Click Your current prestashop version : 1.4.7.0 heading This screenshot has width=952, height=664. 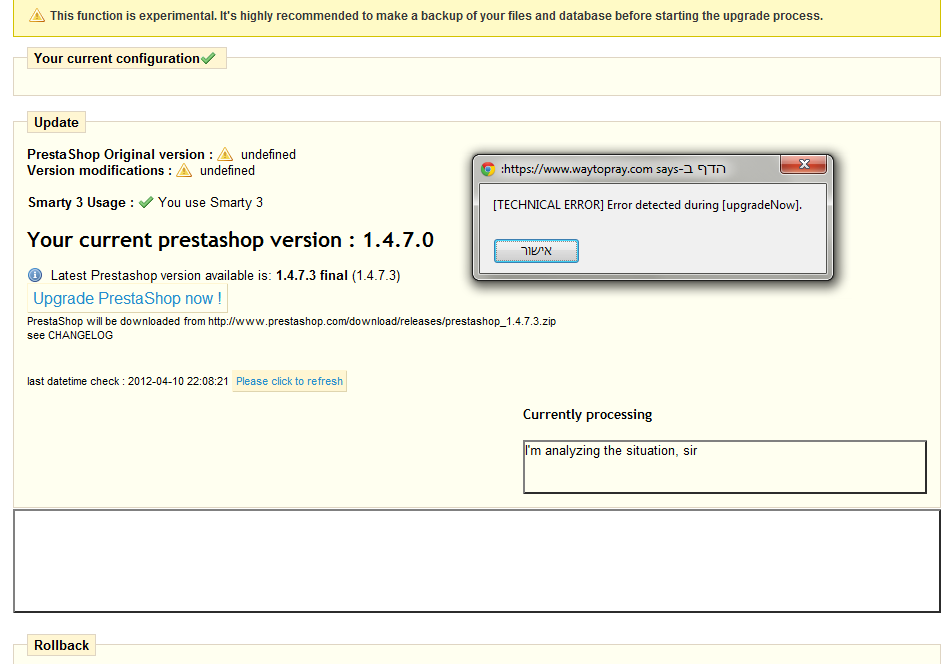click(230, 240)
